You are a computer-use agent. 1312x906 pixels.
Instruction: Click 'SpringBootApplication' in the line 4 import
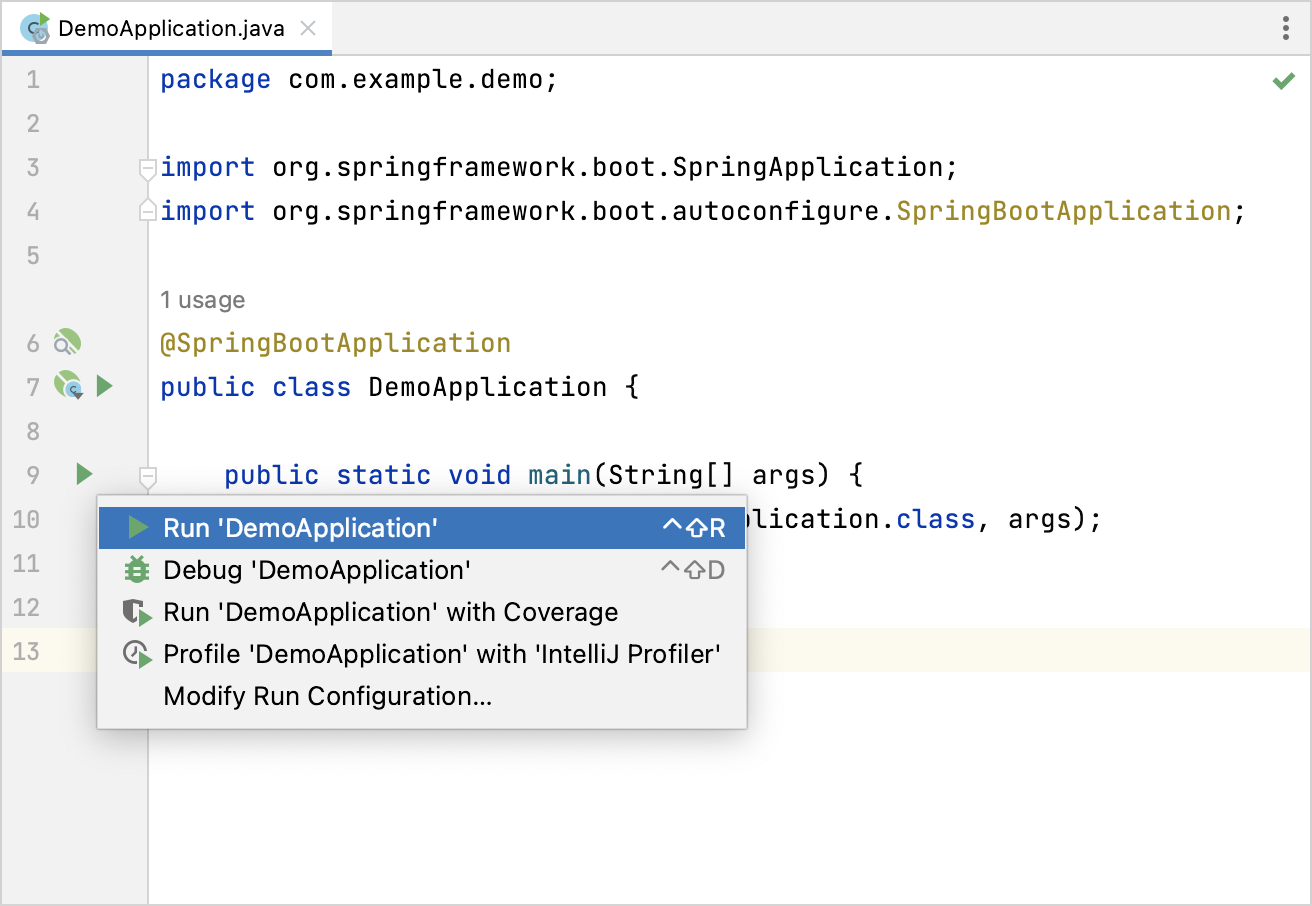tap(1064, 211)
